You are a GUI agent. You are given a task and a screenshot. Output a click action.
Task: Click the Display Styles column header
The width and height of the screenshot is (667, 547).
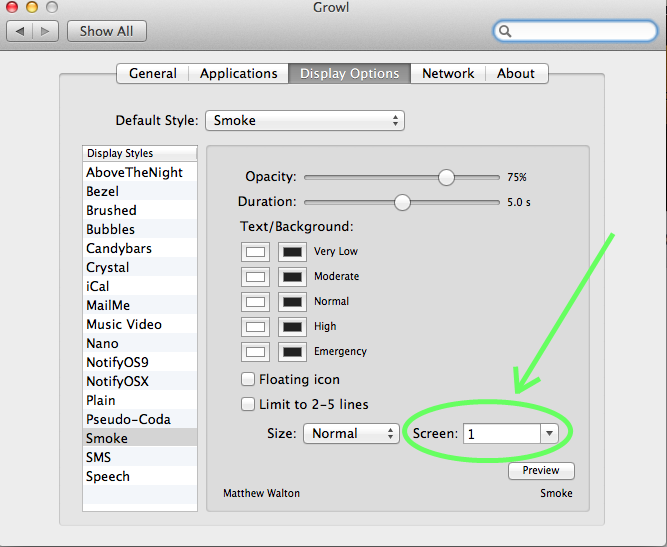140,153
